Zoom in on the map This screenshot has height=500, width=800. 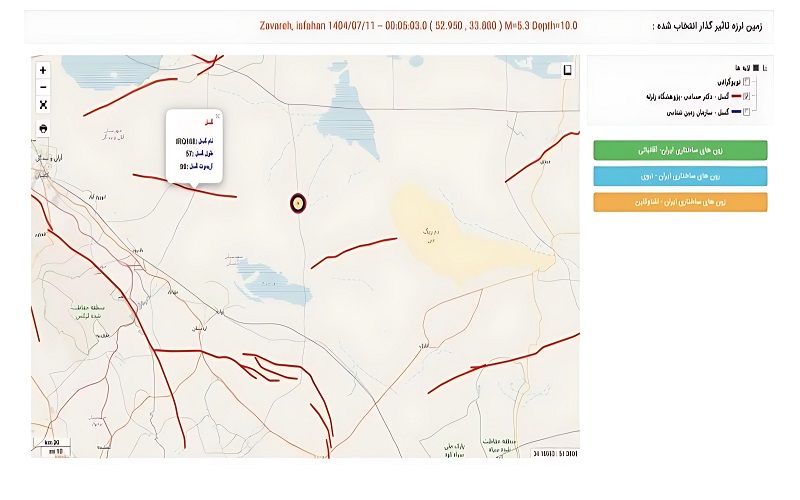point(42,70)
